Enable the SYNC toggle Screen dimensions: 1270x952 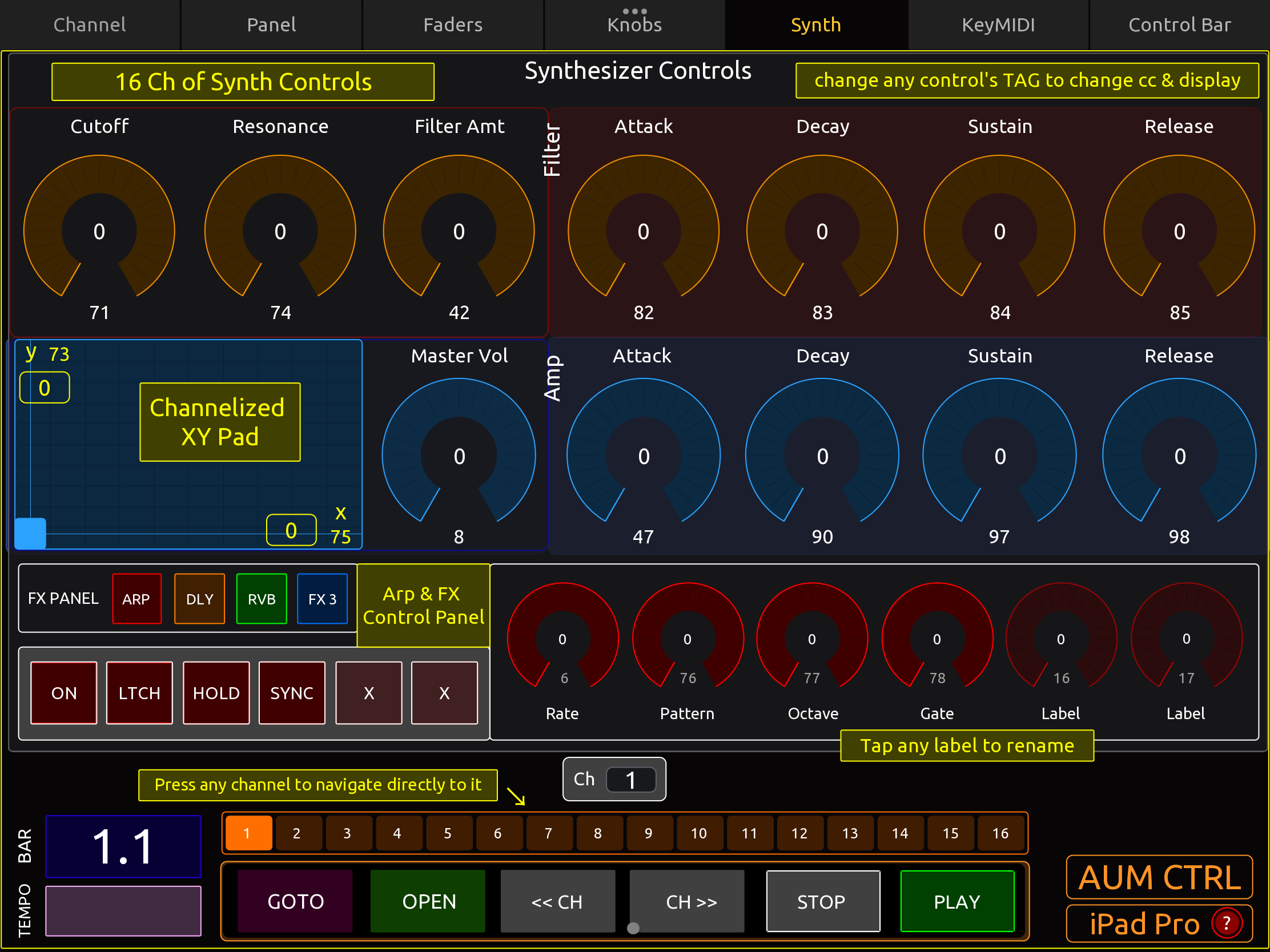(x=292, y=693)
